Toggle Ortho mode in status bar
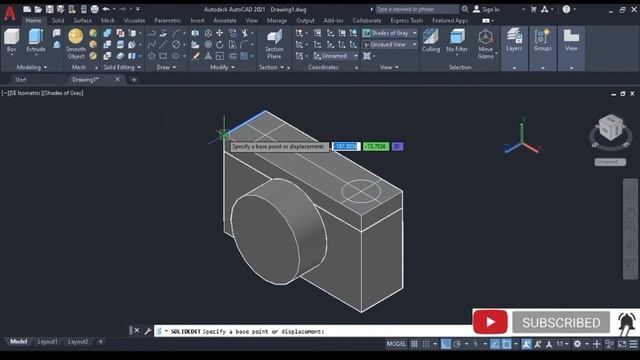 [446, 344]
